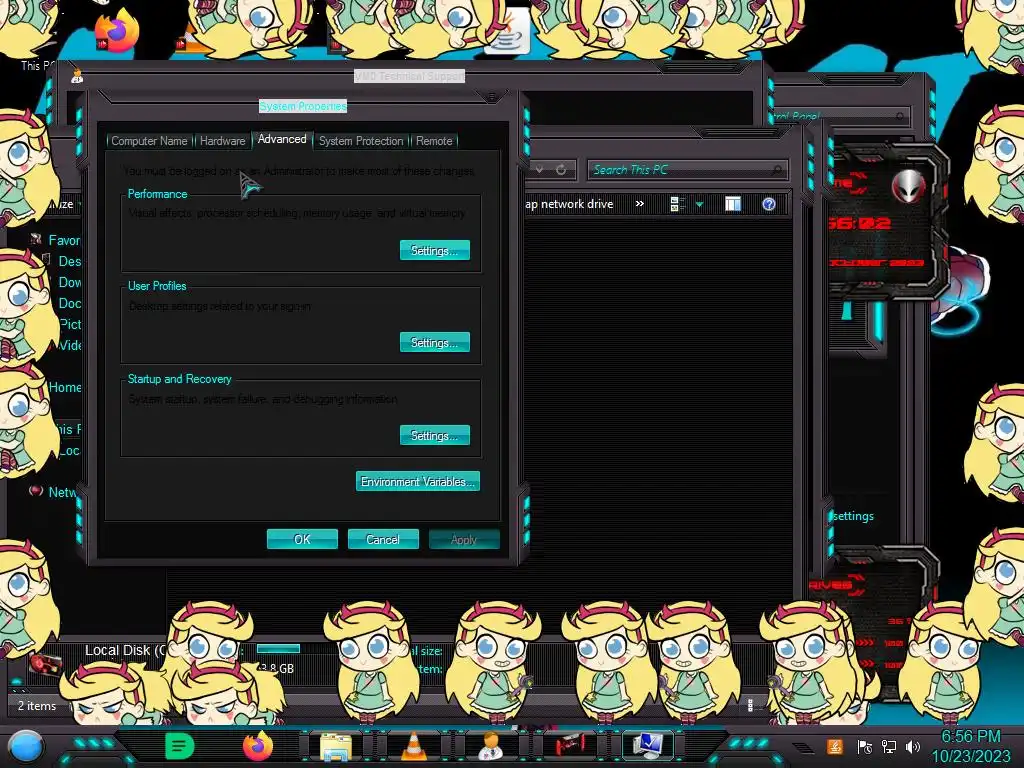1024x768 pixels.
Task: Launch Firefox from the taskbar
Action: coord(257,746)
